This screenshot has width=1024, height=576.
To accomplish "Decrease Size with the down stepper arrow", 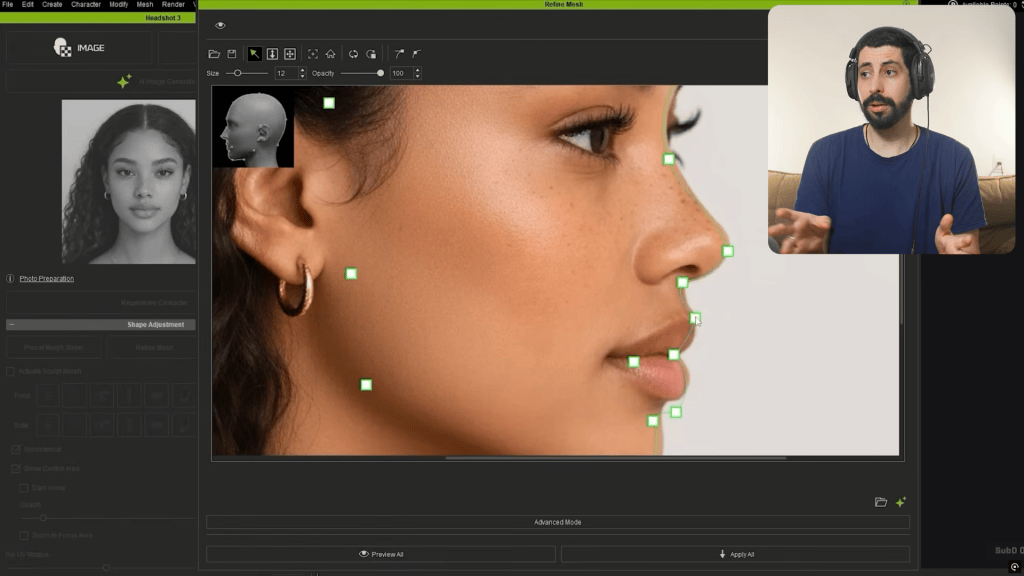I will click(x=302, y=76).
